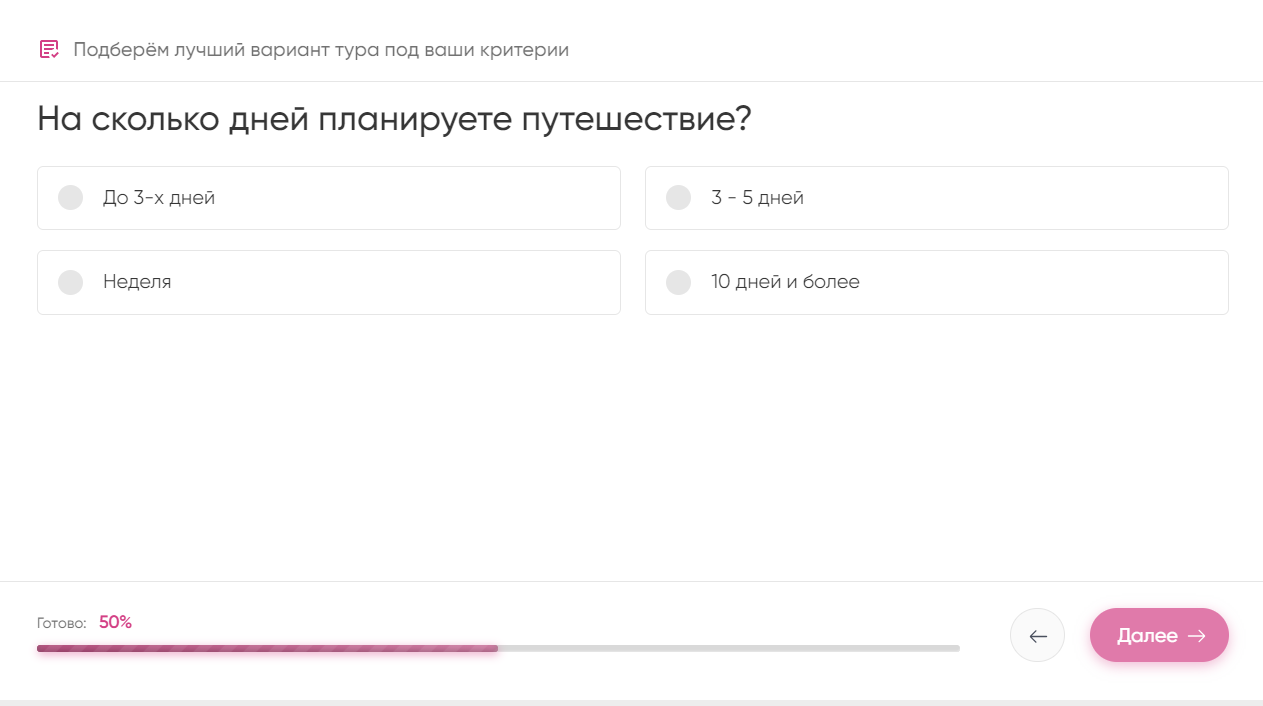Click the pink checklist icon in the header

[49, 49]
